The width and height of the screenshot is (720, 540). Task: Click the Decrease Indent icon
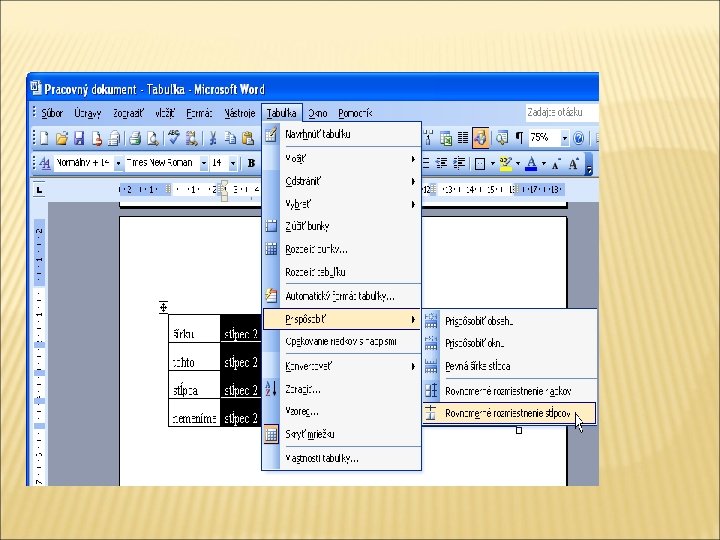tap(442, 163)
